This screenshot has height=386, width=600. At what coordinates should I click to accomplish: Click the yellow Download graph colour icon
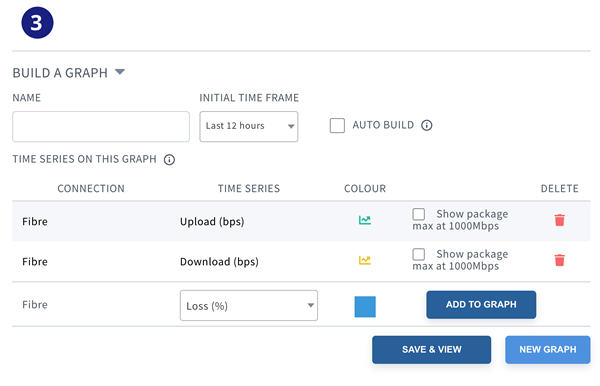(365, 261)
